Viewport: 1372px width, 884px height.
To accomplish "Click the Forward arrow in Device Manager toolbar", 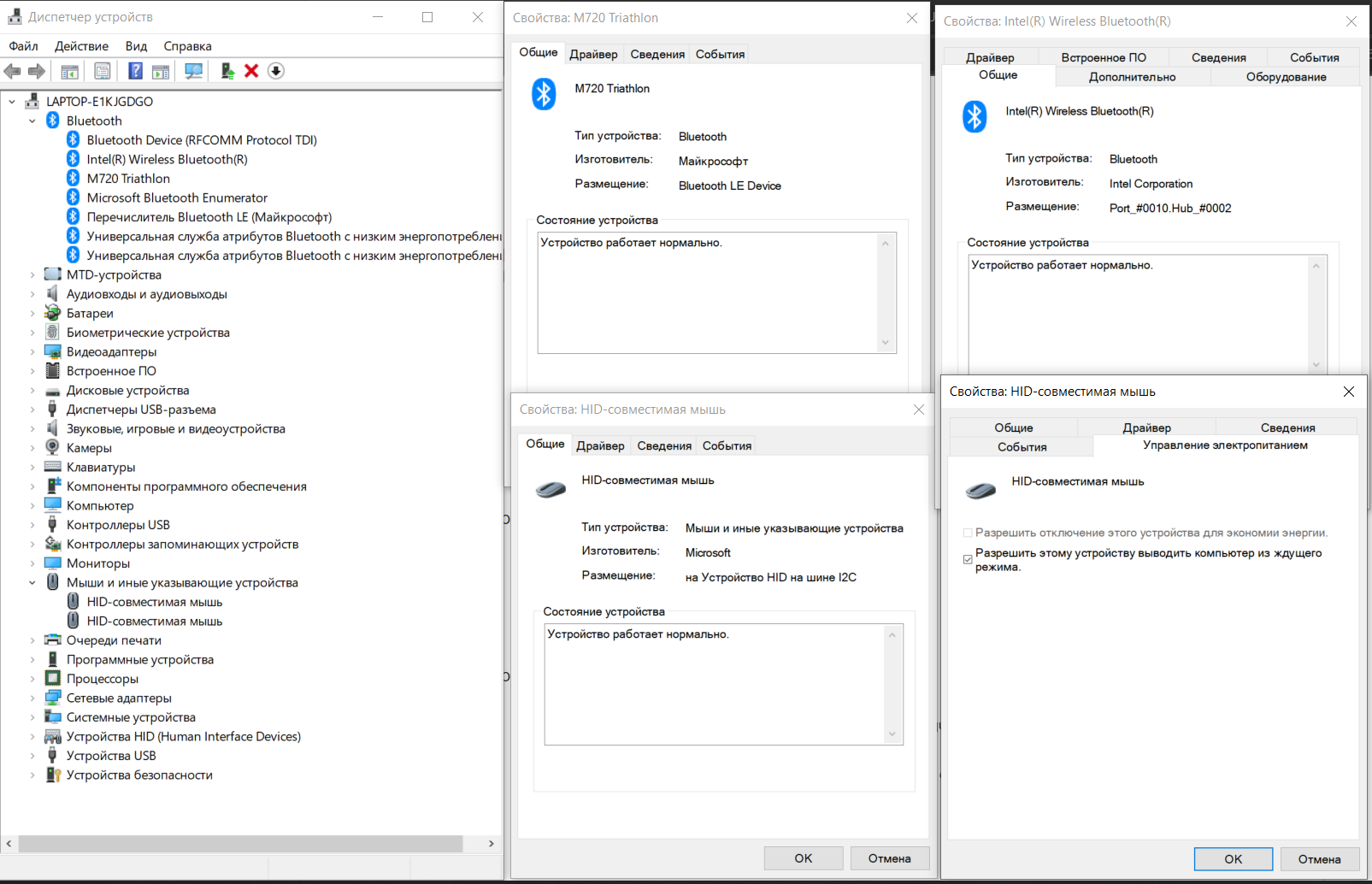I will tap(37, 71).
